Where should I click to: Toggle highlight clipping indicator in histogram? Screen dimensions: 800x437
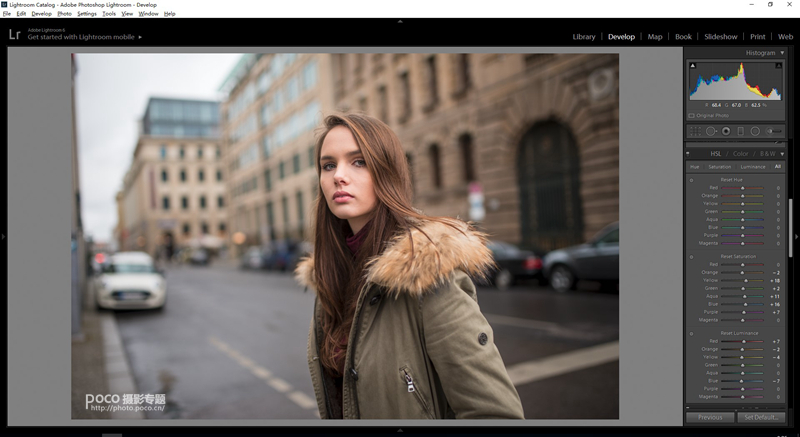coord(779,66)
